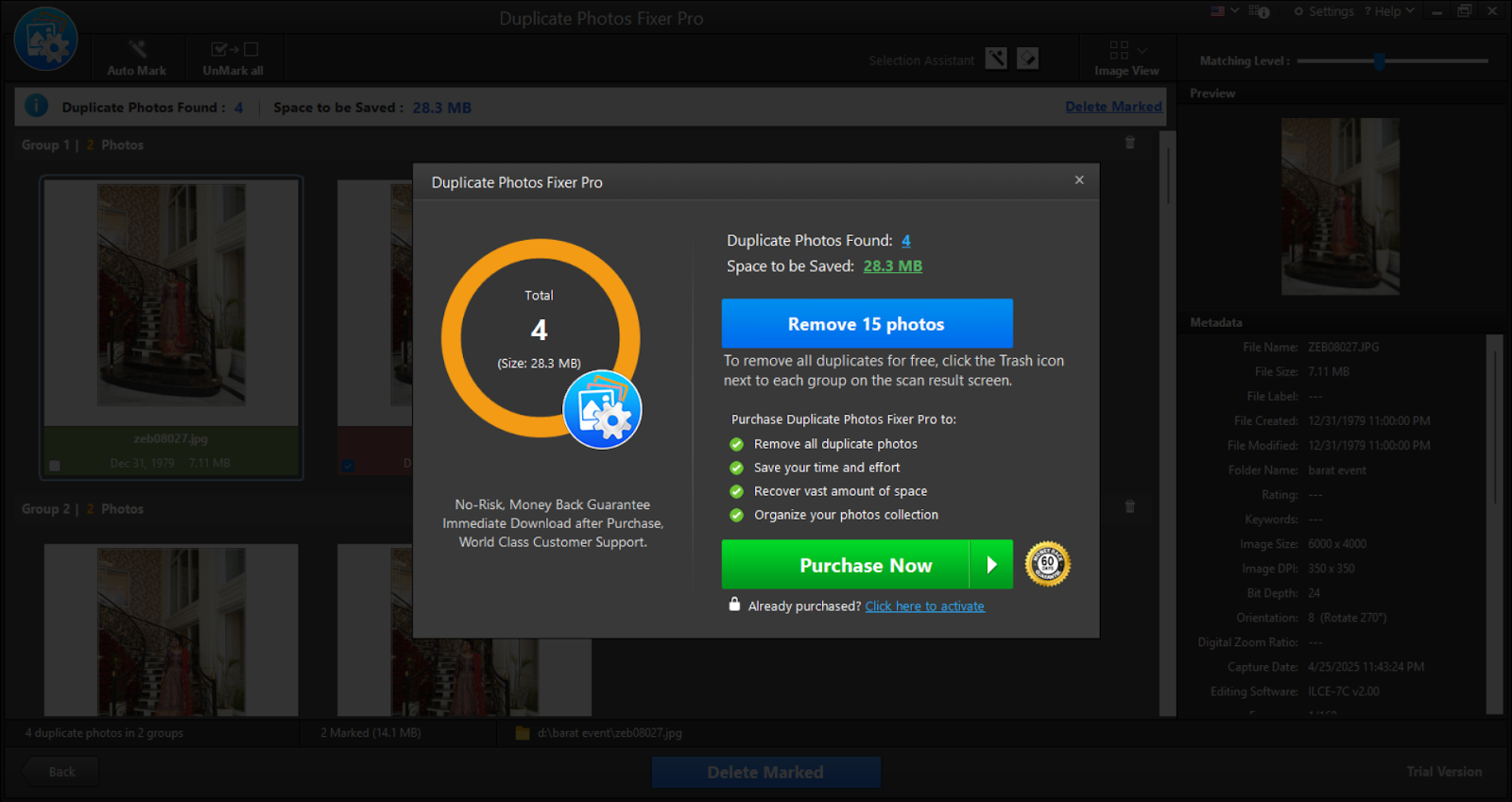This screenshot has height=802, width=1512.
Task: Click the app logo on the orange ring
Action: click(x=602, y=410)
